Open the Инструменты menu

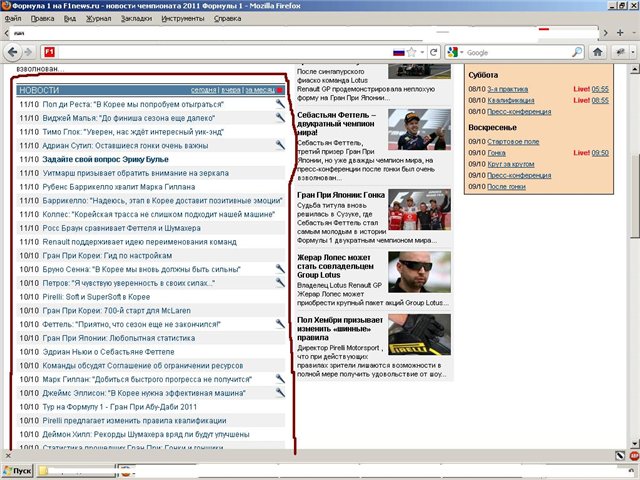point(182,18)
